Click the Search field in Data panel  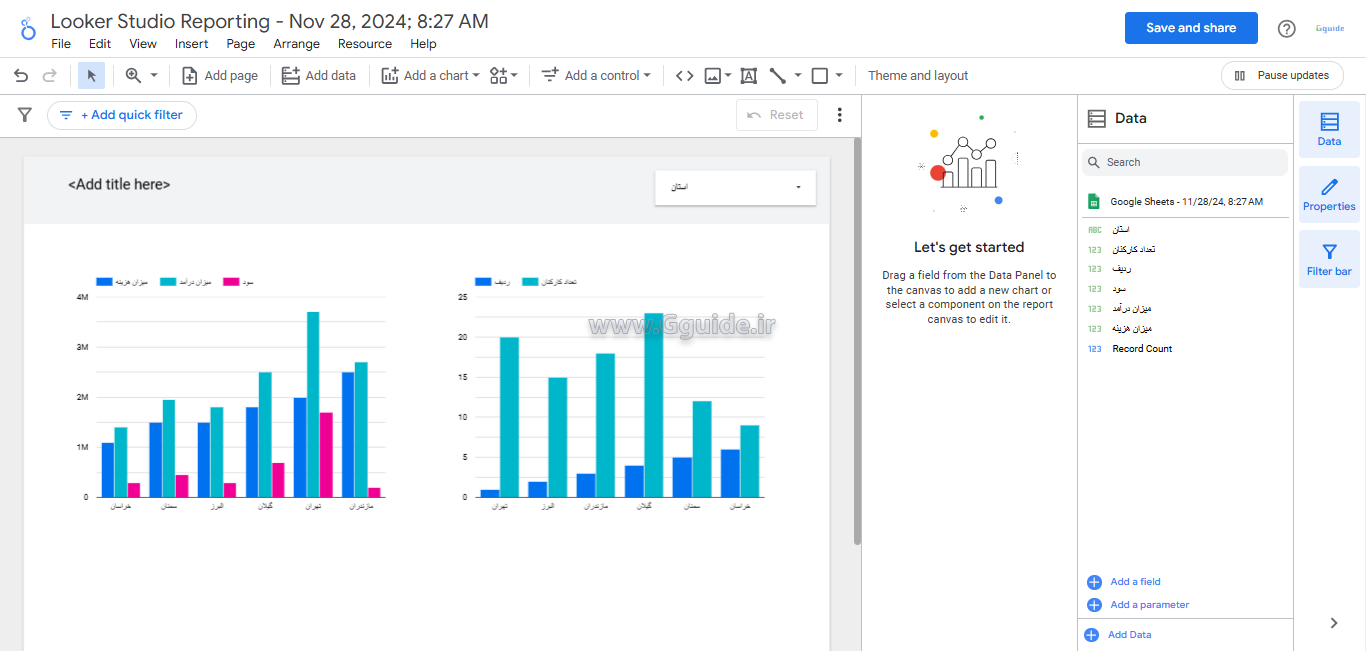click(1185, 162)
